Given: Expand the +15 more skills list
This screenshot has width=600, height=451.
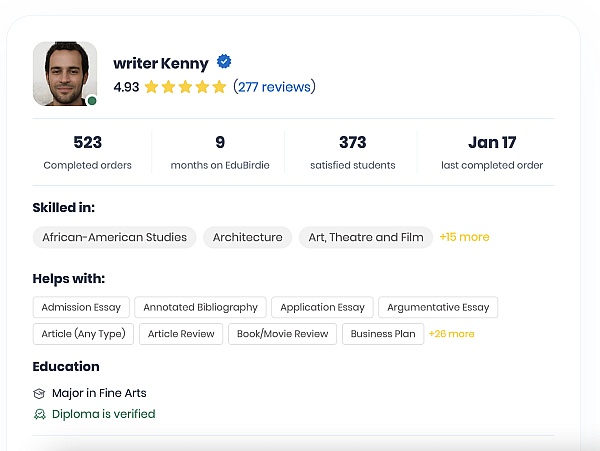Looking at the screenshot, I should (465, 237).
